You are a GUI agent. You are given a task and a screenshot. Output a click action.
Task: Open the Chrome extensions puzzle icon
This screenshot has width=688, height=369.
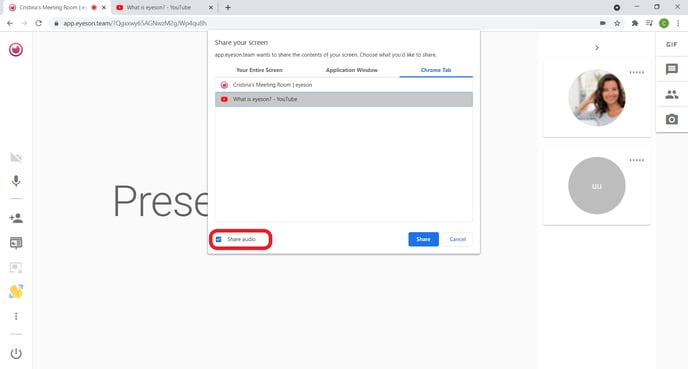coord(635,23)
